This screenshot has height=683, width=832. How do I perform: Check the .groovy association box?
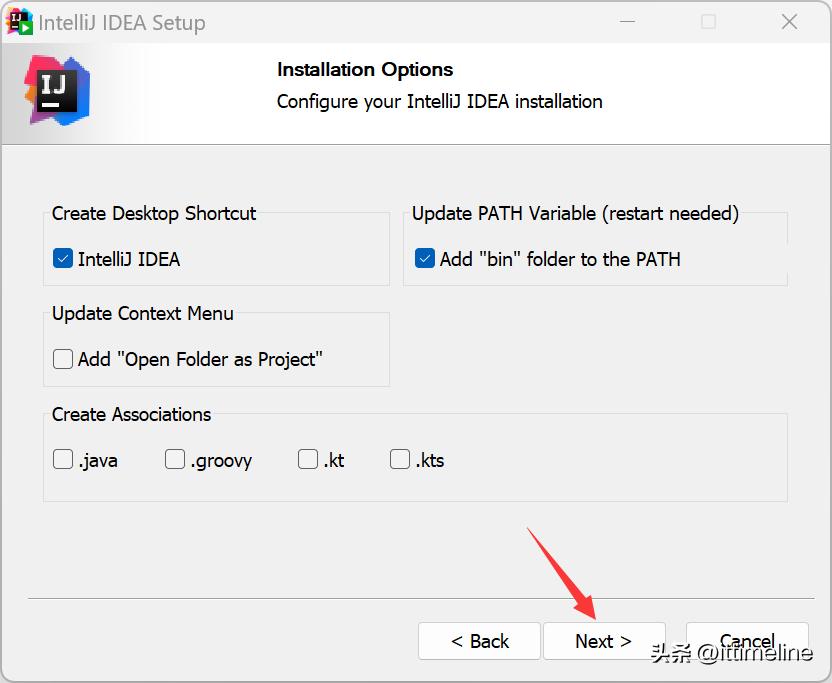(x=175, y=459)
